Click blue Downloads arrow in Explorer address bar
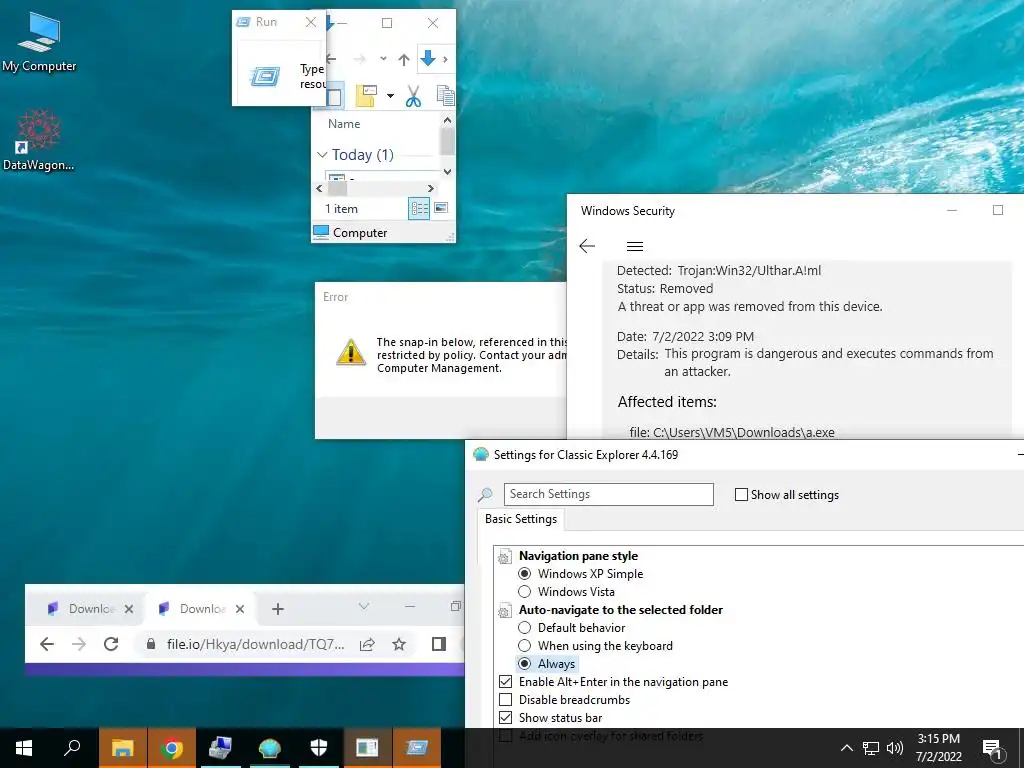 coord(428,59)
